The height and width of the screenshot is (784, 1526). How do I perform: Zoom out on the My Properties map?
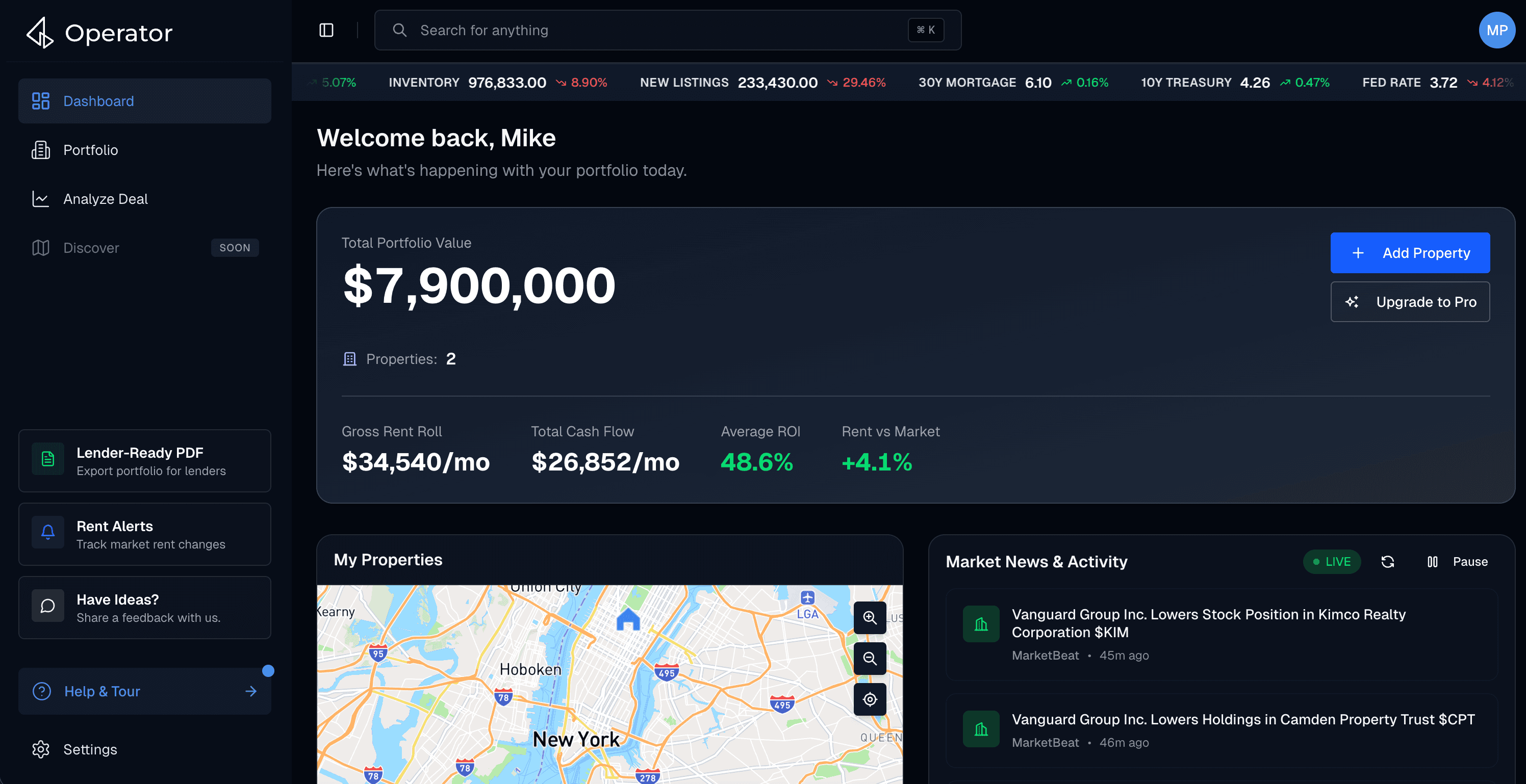(x=870, y=658)
